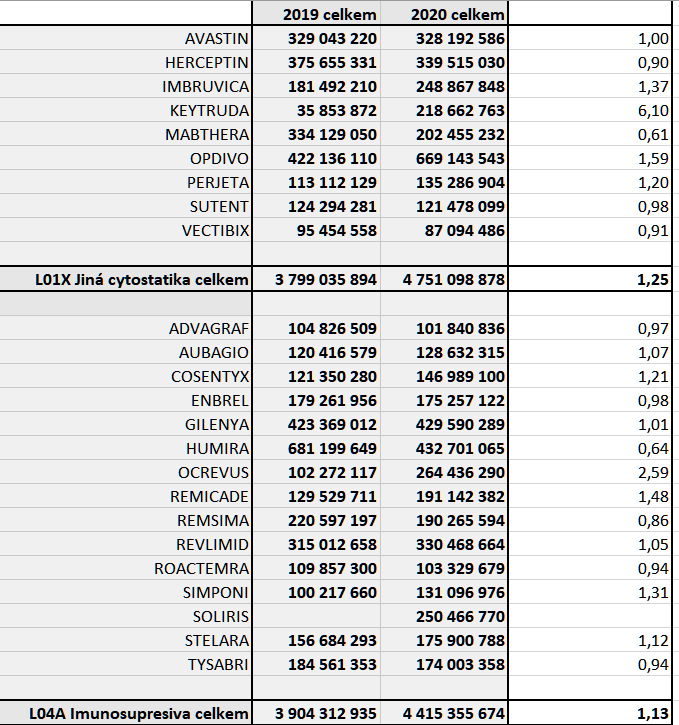This screenshot has height=725, width=679.
Task: Click the cell with value 3 904 312 935
Action: point(316,713)
